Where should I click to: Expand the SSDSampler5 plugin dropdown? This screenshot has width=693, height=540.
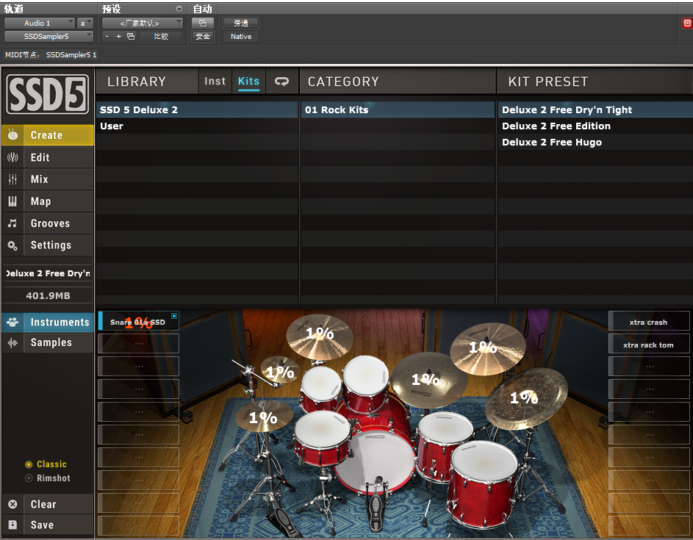(x=48, y=36)
